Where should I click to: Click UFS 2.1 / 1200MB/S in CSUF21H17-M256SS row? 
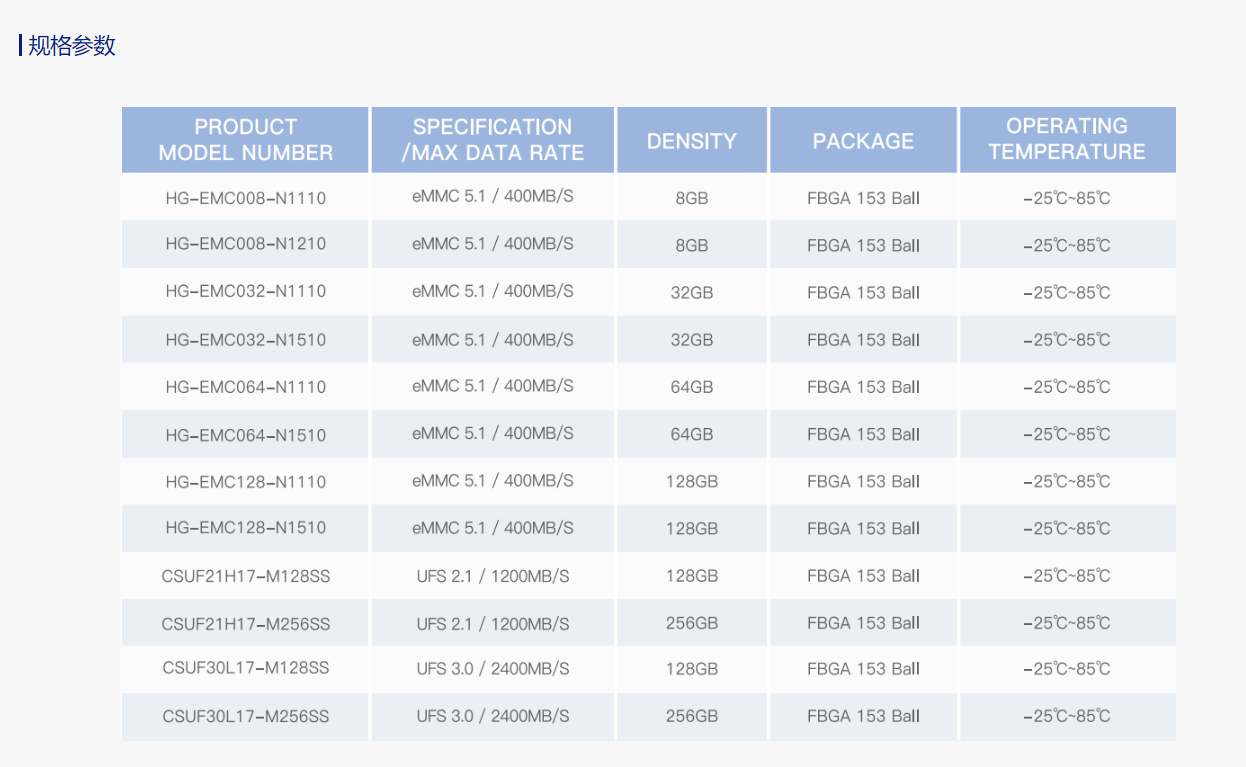(x=493, y=624)
